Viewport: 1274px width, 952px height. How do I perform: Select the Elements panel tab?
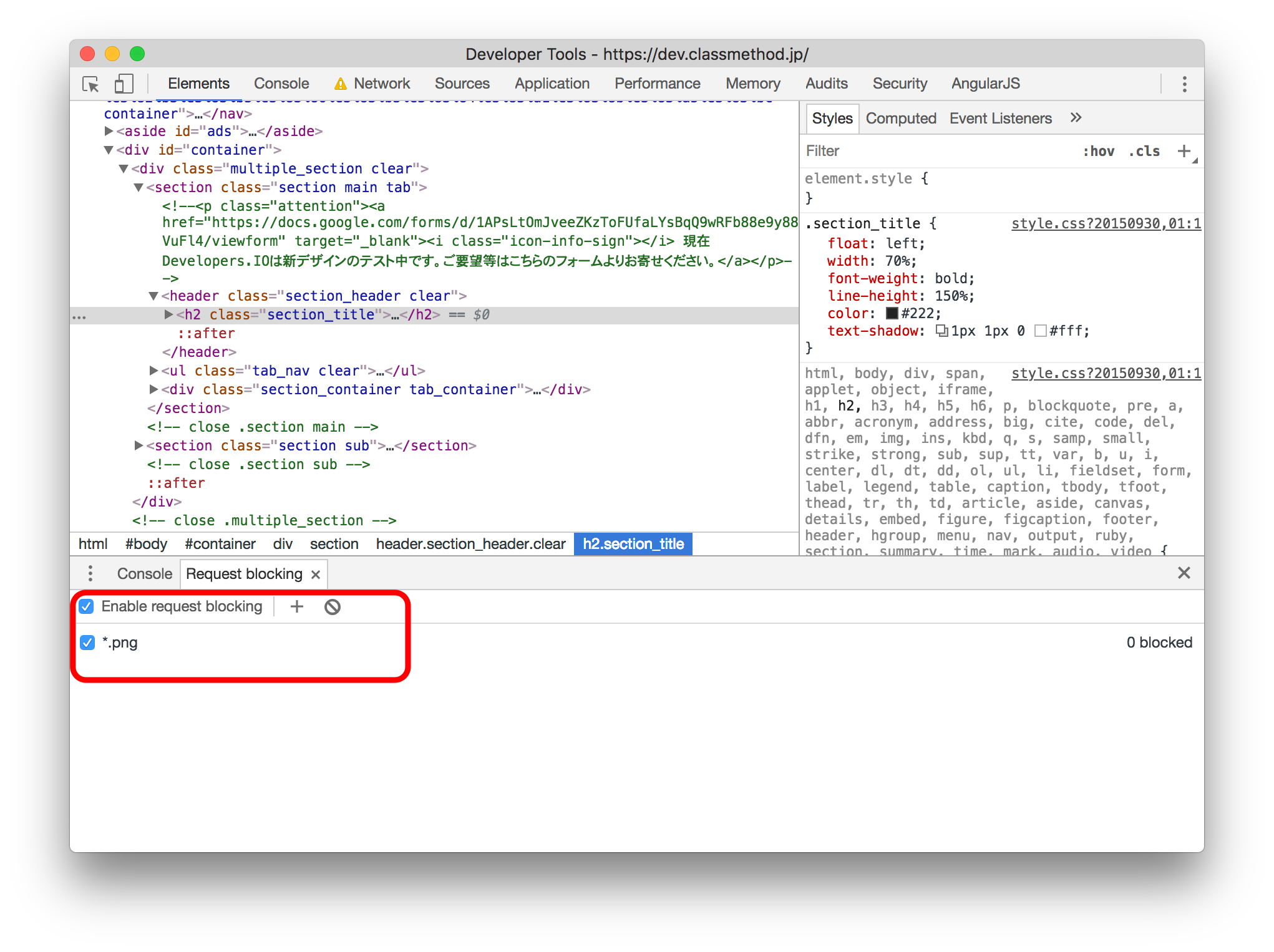pos(198,84)
